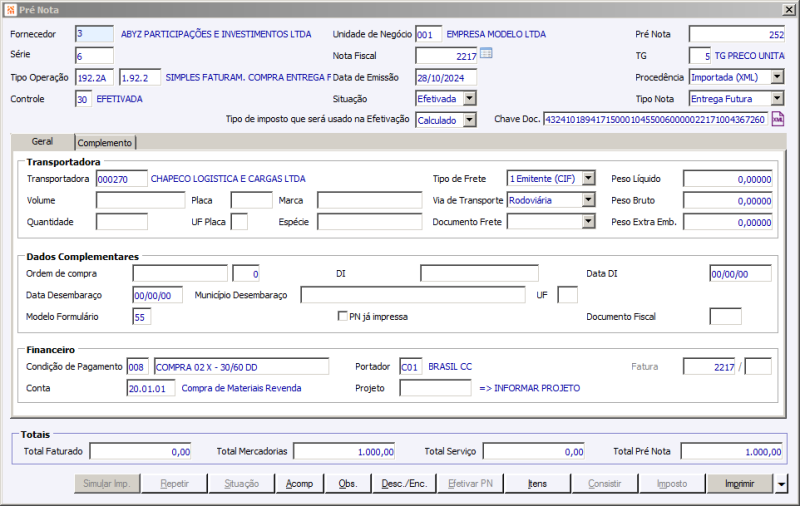Expand the Procedência dropdown
The height and width of the screenshot is (506, 800).
click(777, 77)
